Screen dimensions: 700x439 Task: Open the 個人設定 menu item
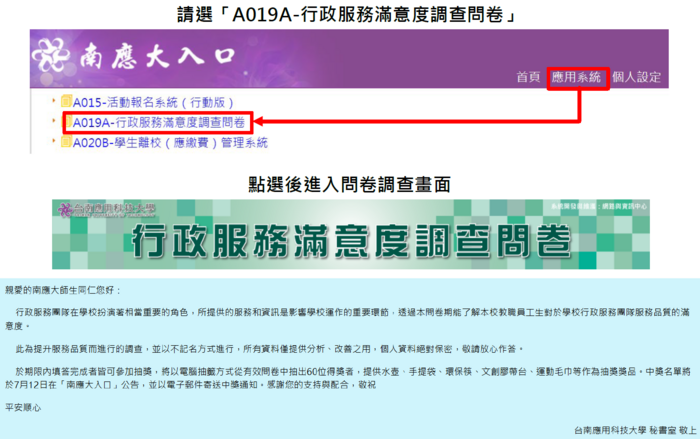tap(637, 77)
